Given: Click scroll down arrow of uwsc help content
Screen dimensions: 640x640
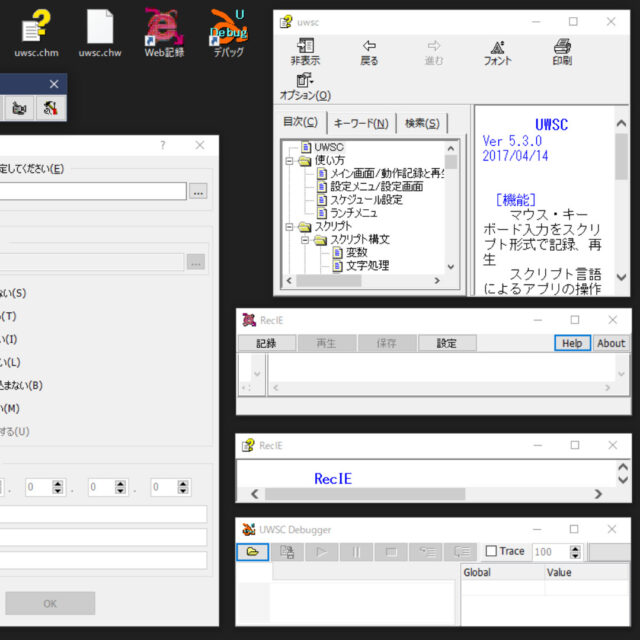Looking at the screenshot, I should point(621,277).
